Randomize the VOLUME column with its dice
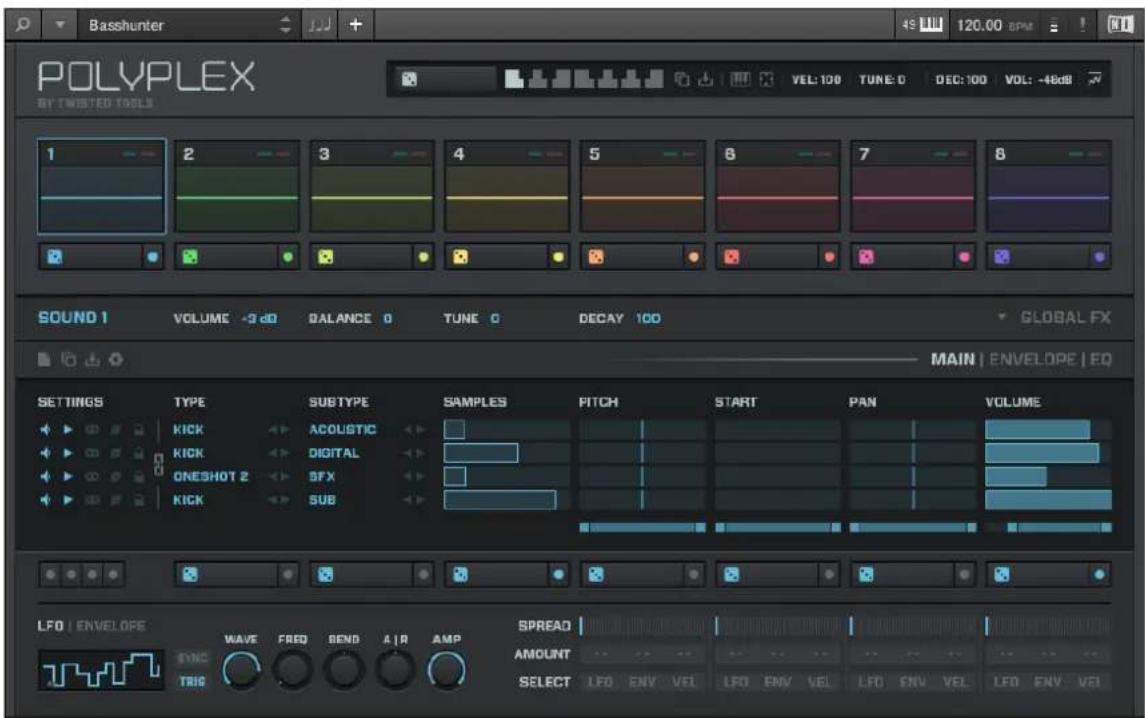Image resolution: width=1145 pixels, height=718 pixels. 1002,575
